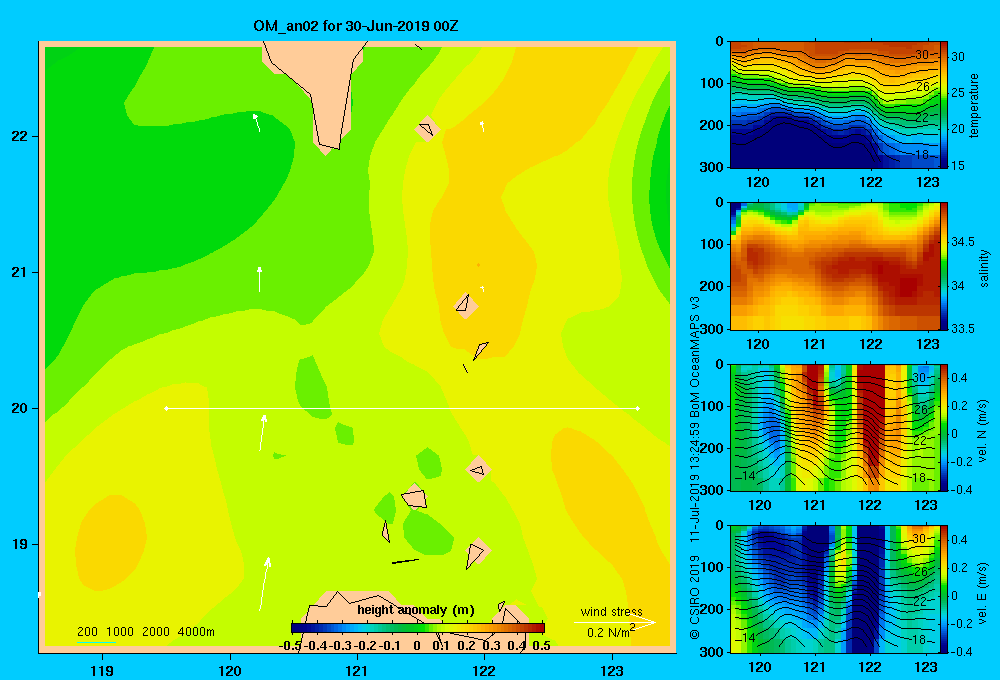
Task: Click the plot title 'OM_an02 for 30-Jun-2019 00Z'
Action: tap(355, 26)
